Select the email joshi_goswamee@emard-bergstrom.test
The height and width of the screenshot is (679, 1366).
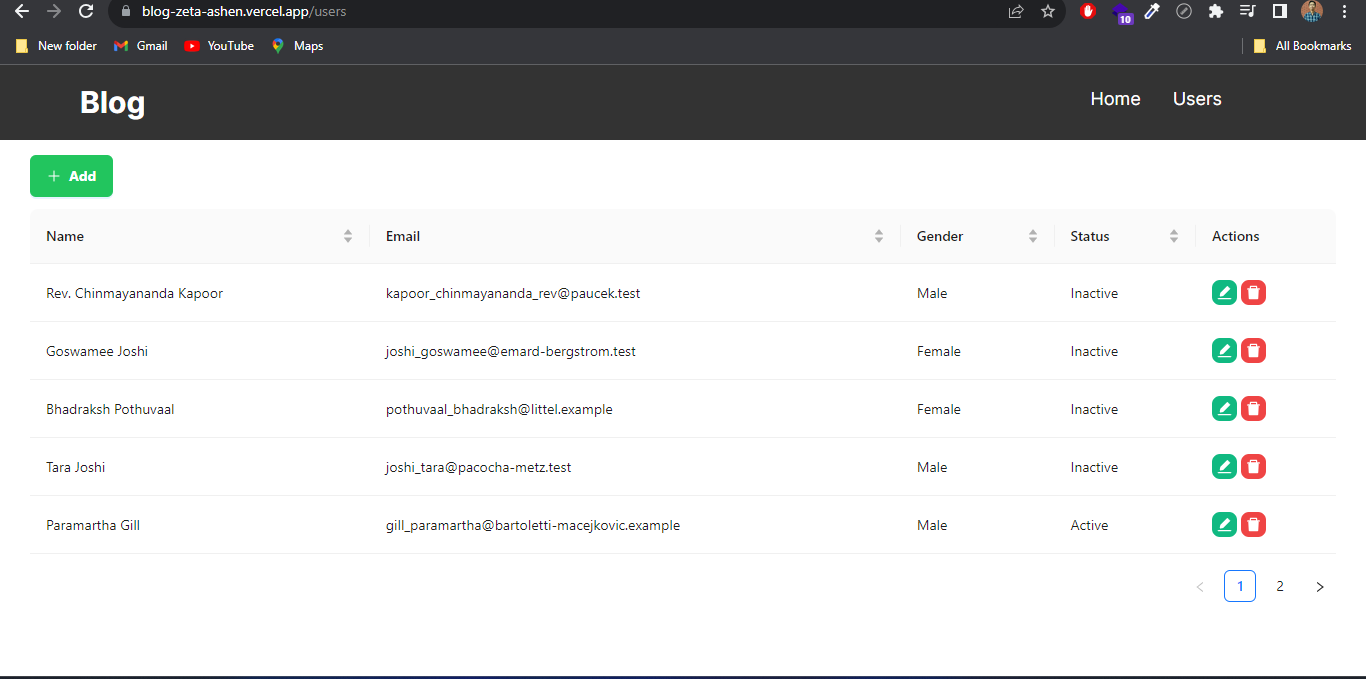[511, 351]
